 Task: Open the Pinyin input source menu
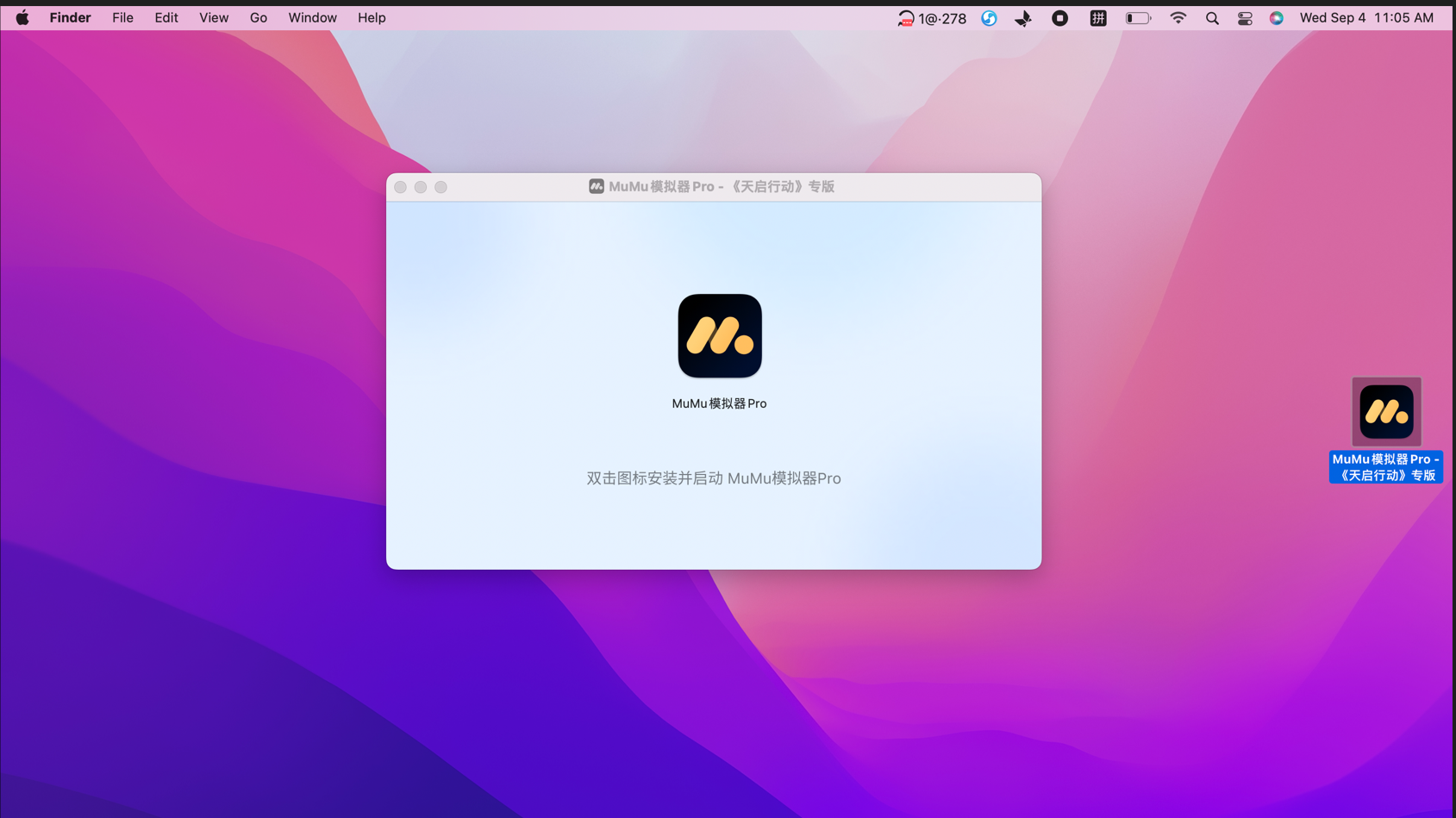tap(1098, 18)
